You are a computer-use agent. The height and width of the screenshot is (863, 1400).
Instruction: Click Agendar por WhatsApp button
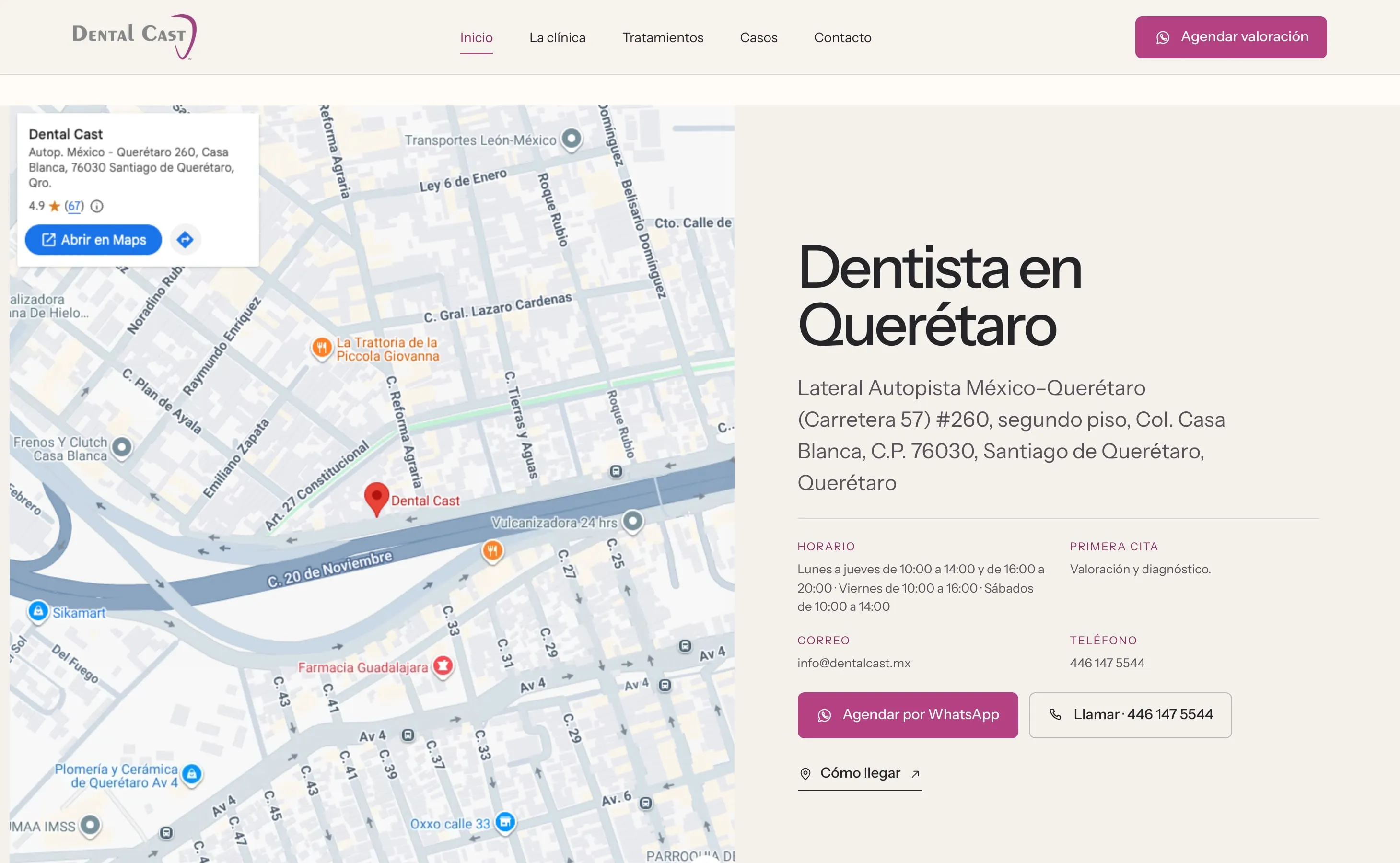908,715
